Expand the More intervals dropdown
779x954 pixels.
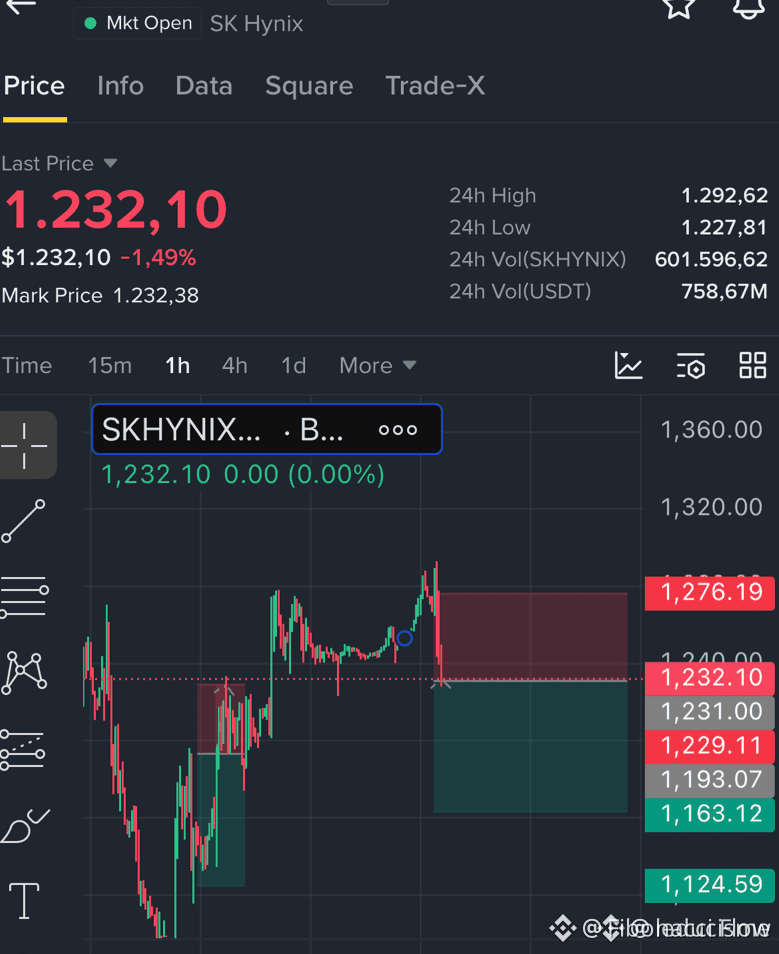(x=378, y=366)
